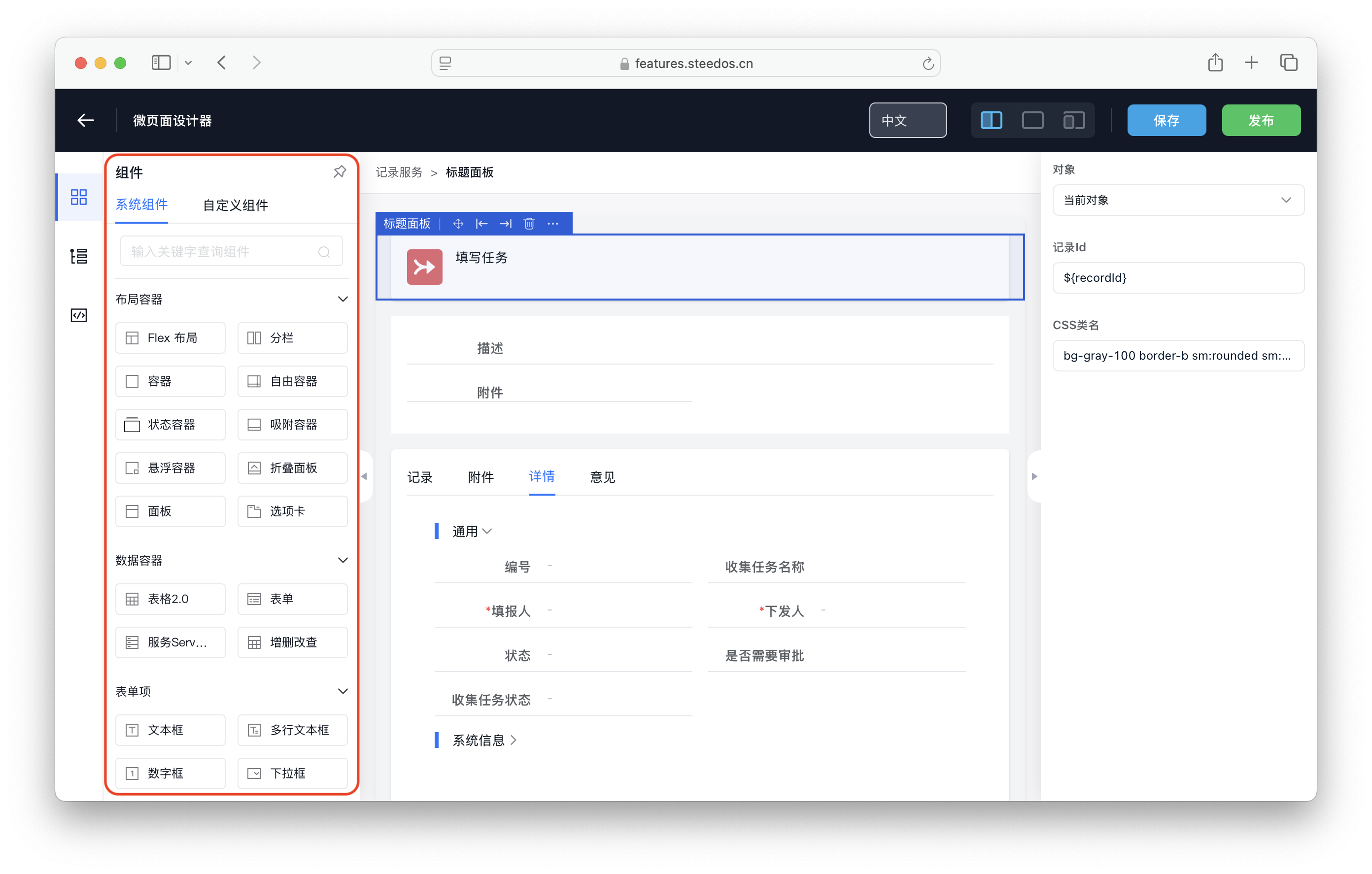
Task: Switch to PC preview layout icon
Action: [x=991, y=120]
